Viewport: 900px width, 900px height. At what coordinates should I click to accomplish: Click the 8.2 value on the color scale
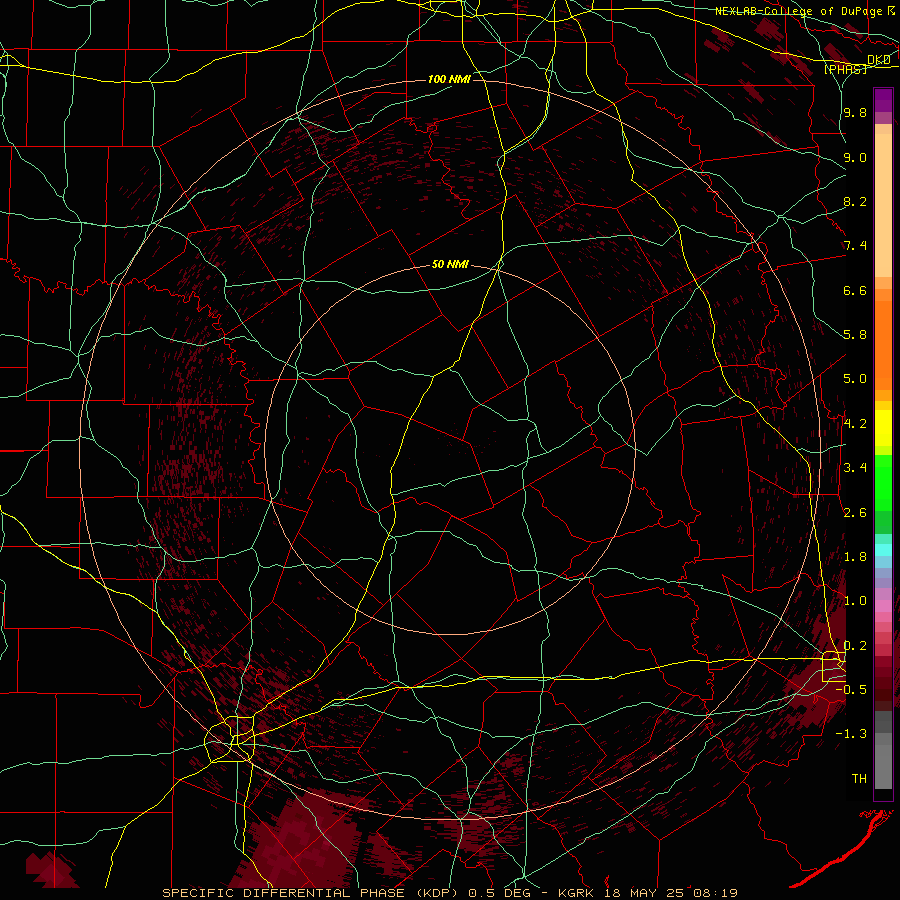[x=855, y=201]
